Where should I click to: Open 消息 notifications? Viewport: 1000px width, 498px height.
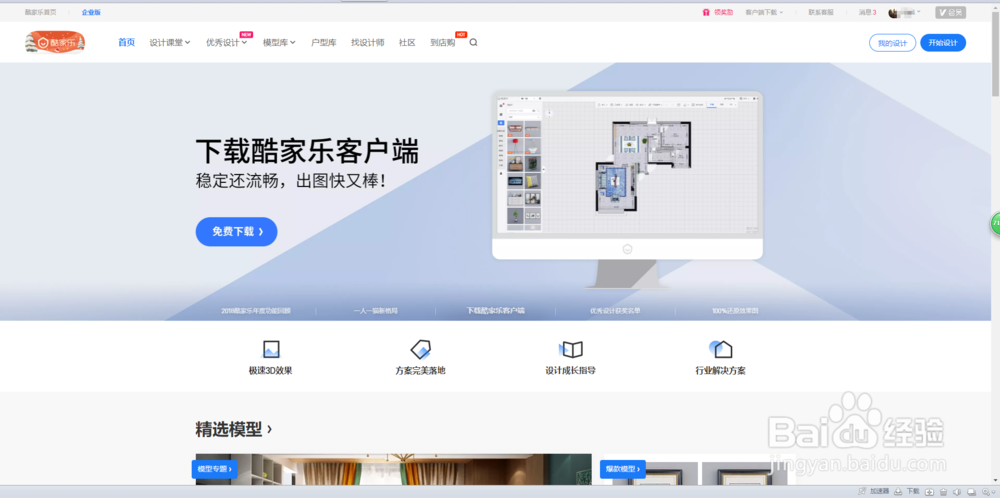coord(867,12)
